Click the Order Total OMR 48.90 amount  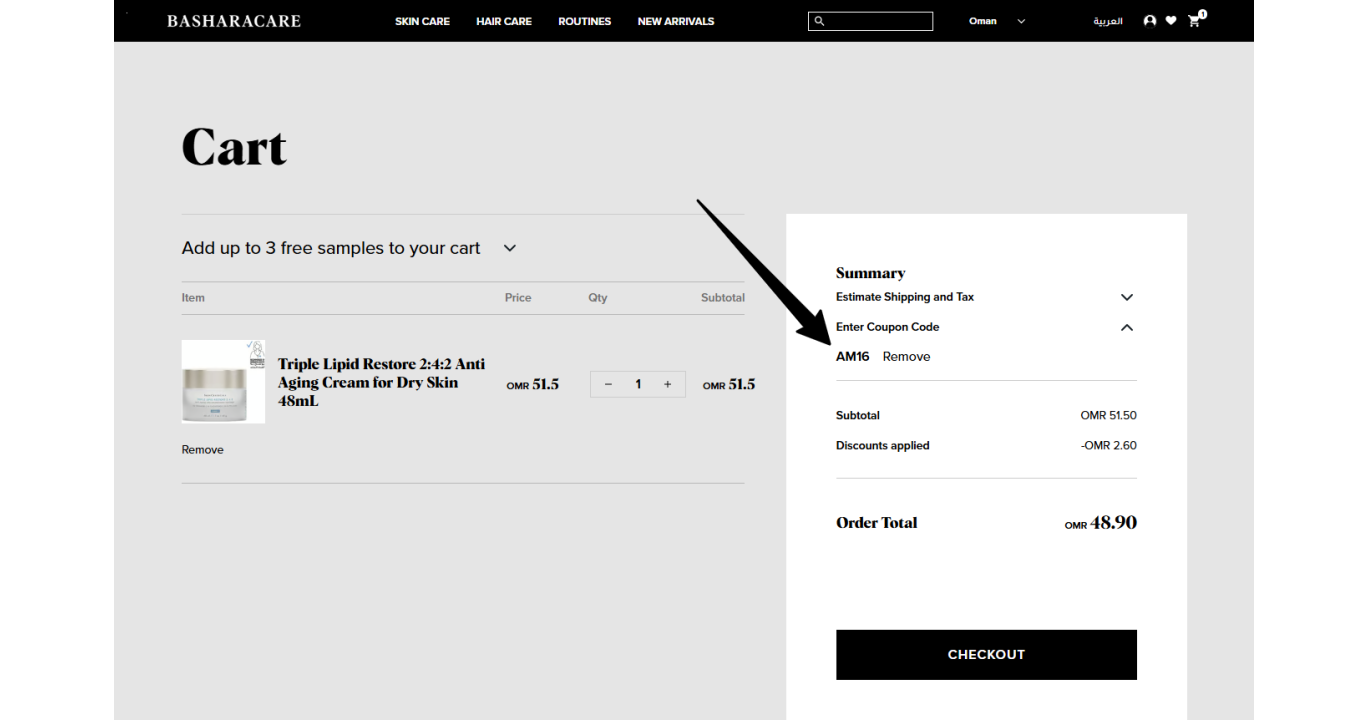point(1101,522)
